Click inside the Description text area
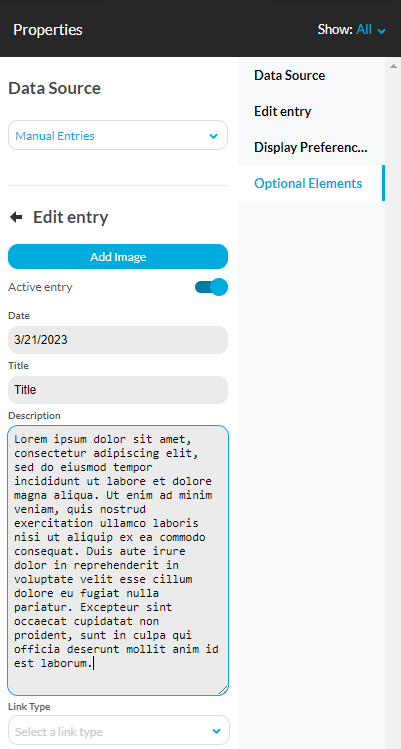Image resolution: width=401 pixels, height=749 pixels. point(118,560)
